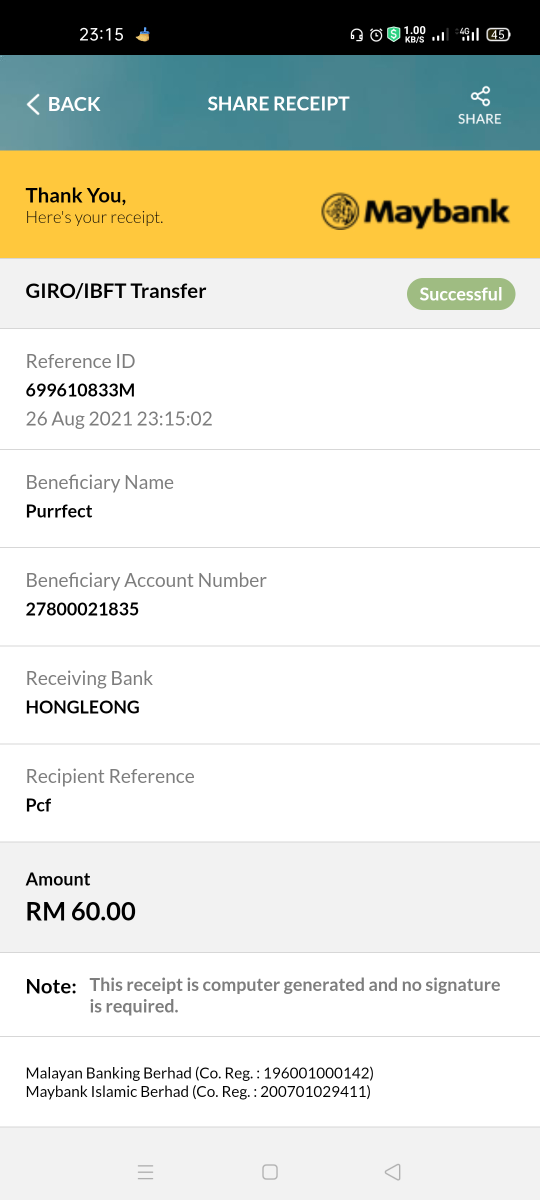This screenshot has height=1200, width=540.
Task: Tap the Android back triangle icon
Action: click(393, 1172)
